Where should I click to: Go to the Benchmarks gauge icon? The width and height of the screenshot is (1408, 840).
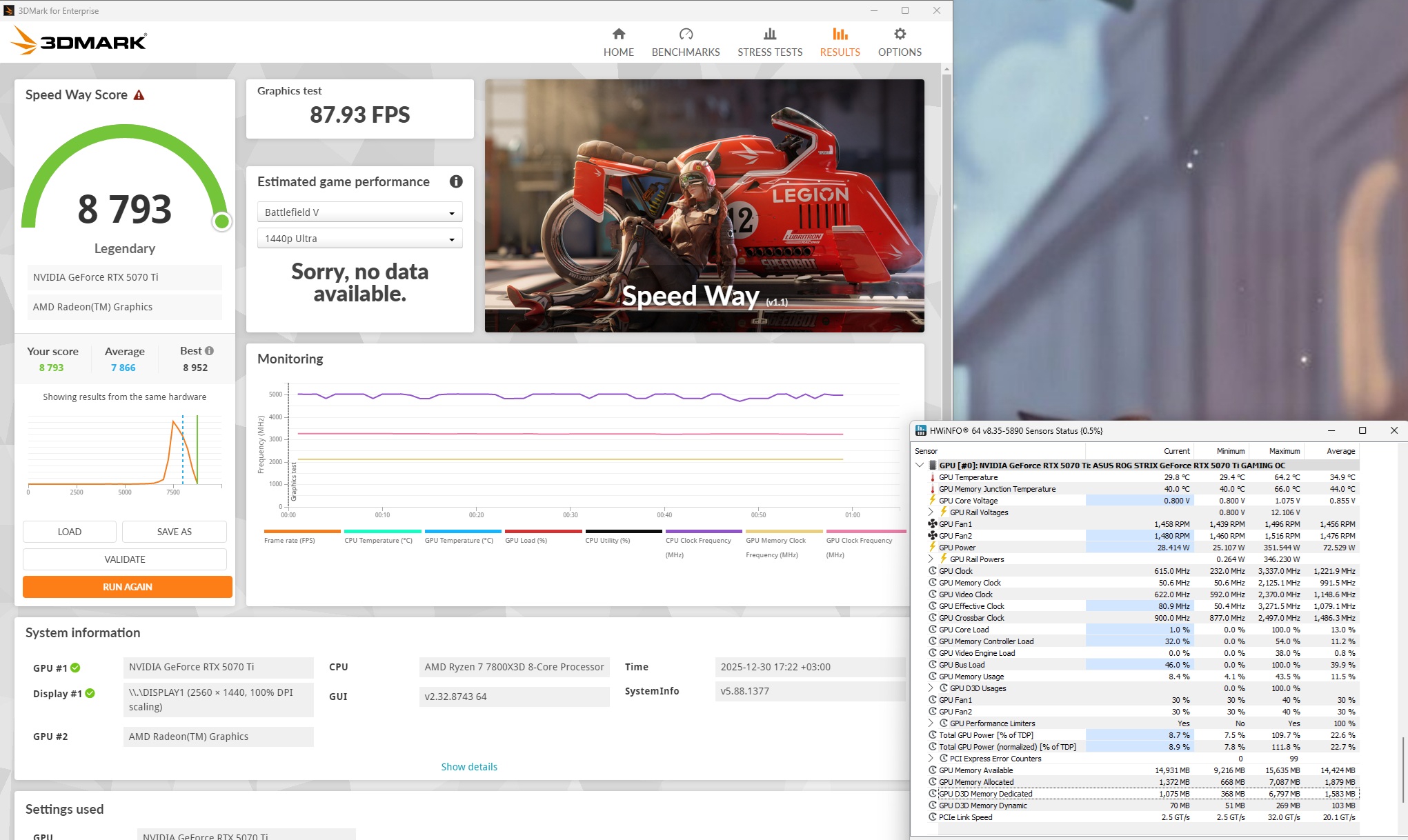coord(685,34)
